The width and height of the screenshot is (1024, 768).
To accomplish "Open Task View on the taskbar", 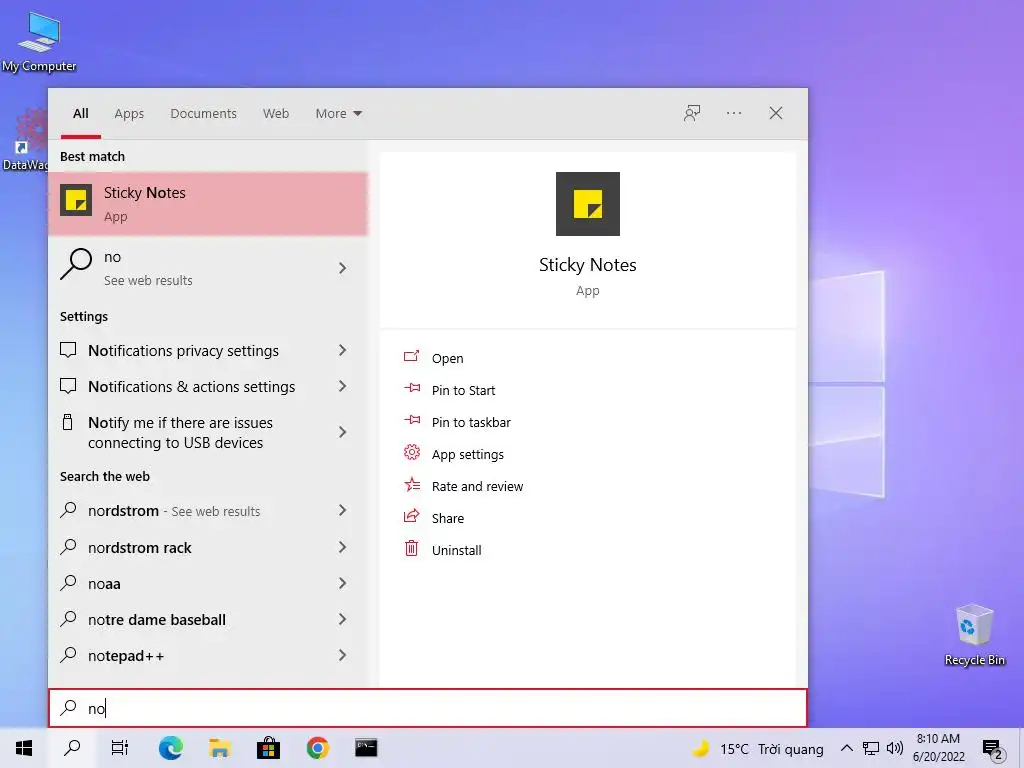I will (120, 748).
